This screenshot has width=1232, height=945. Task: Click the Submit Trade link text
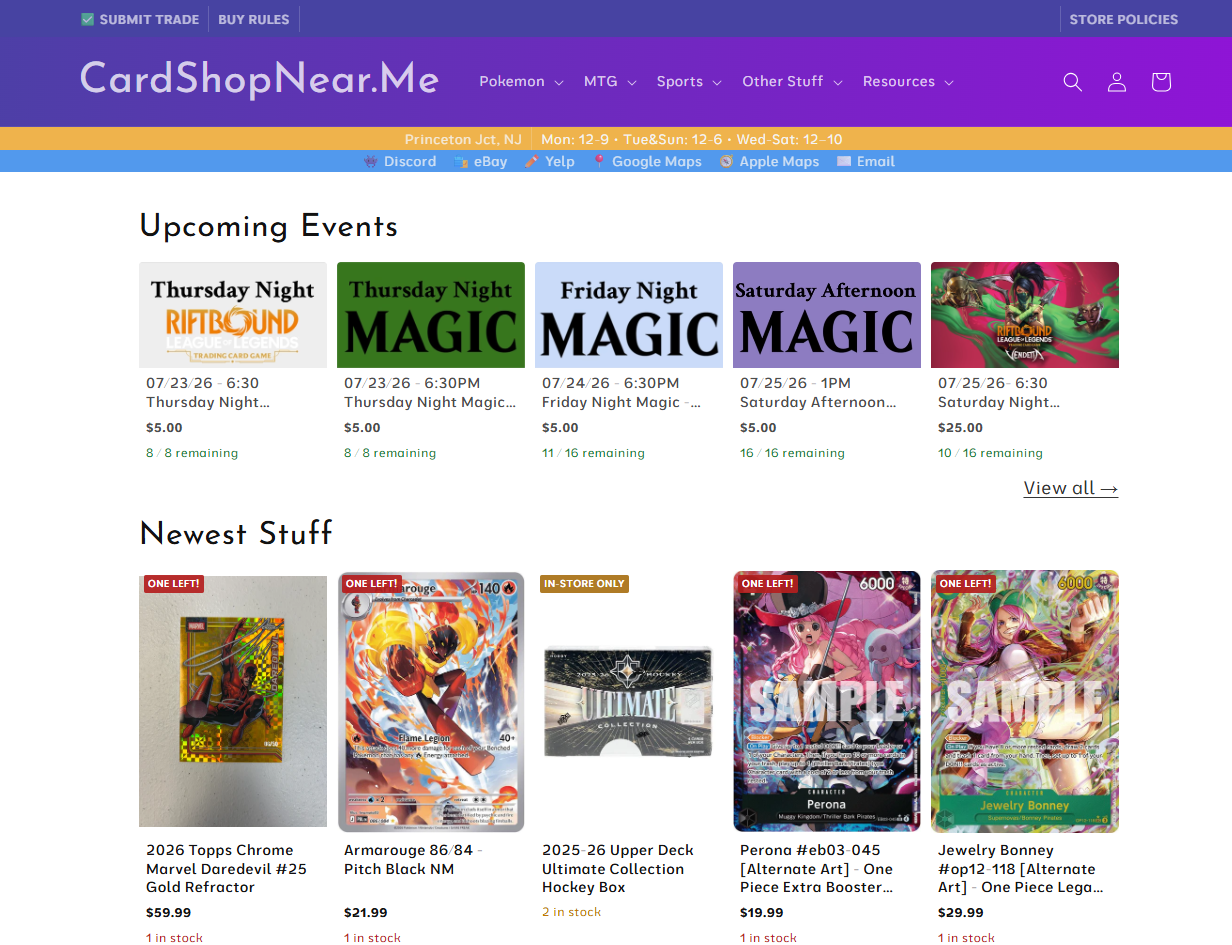pos(149,19)
